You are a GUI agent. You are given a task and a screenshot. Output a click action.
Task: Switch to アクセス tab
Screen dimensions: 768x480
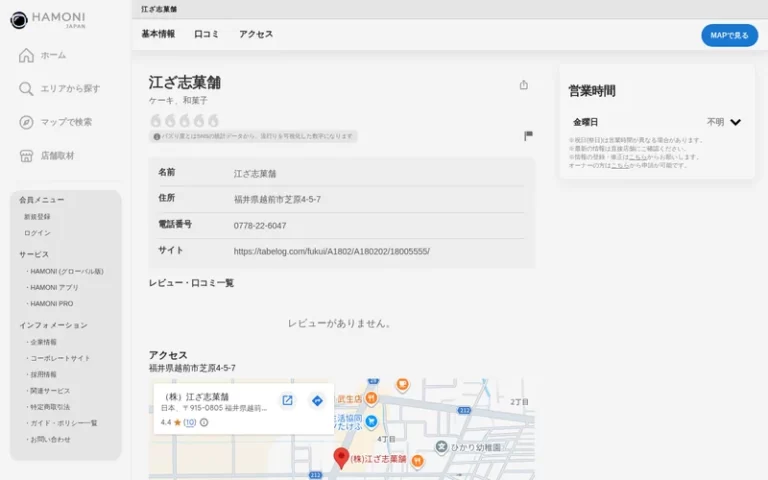tap(256, 34)
